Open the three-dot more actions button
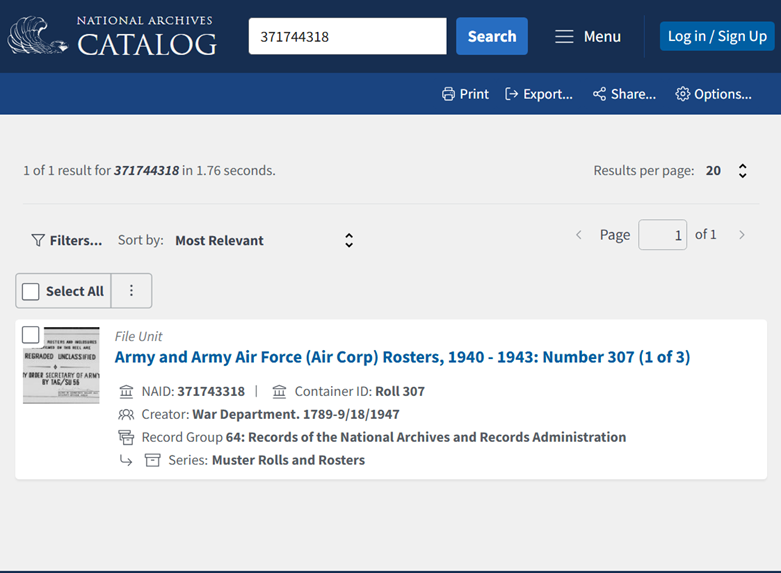Screen dimensions: 781x573 [131, 291]
